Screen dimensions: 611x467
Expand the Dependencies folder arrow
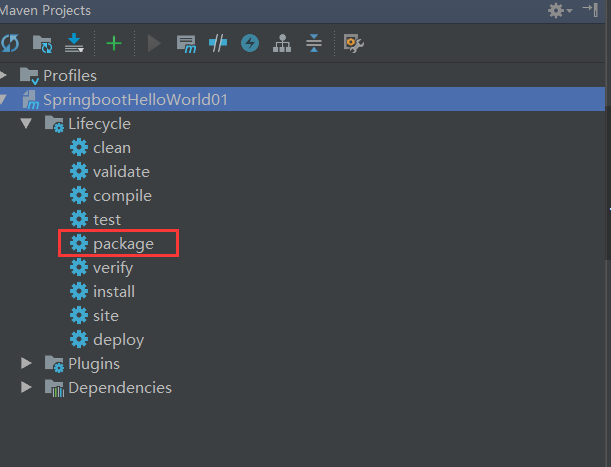[26, 387]
